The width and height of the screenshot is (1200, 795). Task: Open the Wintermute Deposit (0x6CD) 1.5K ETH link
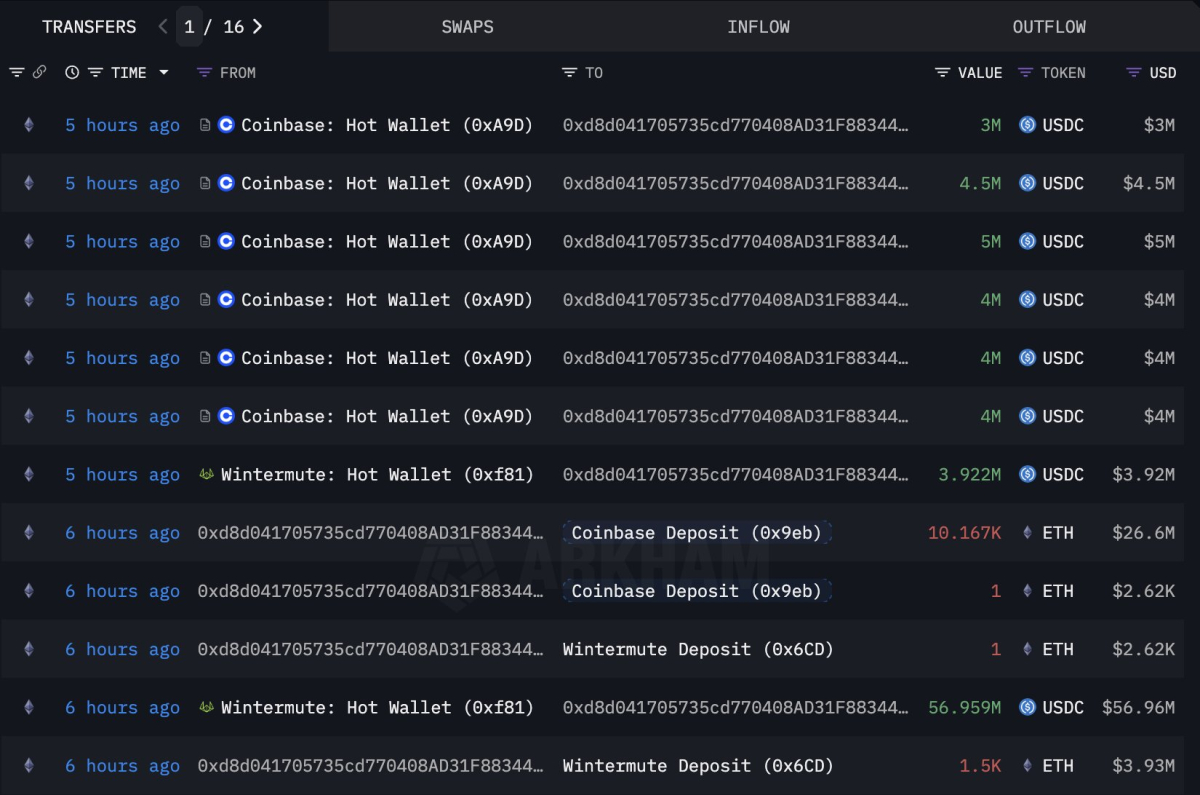tap(698, 766)
